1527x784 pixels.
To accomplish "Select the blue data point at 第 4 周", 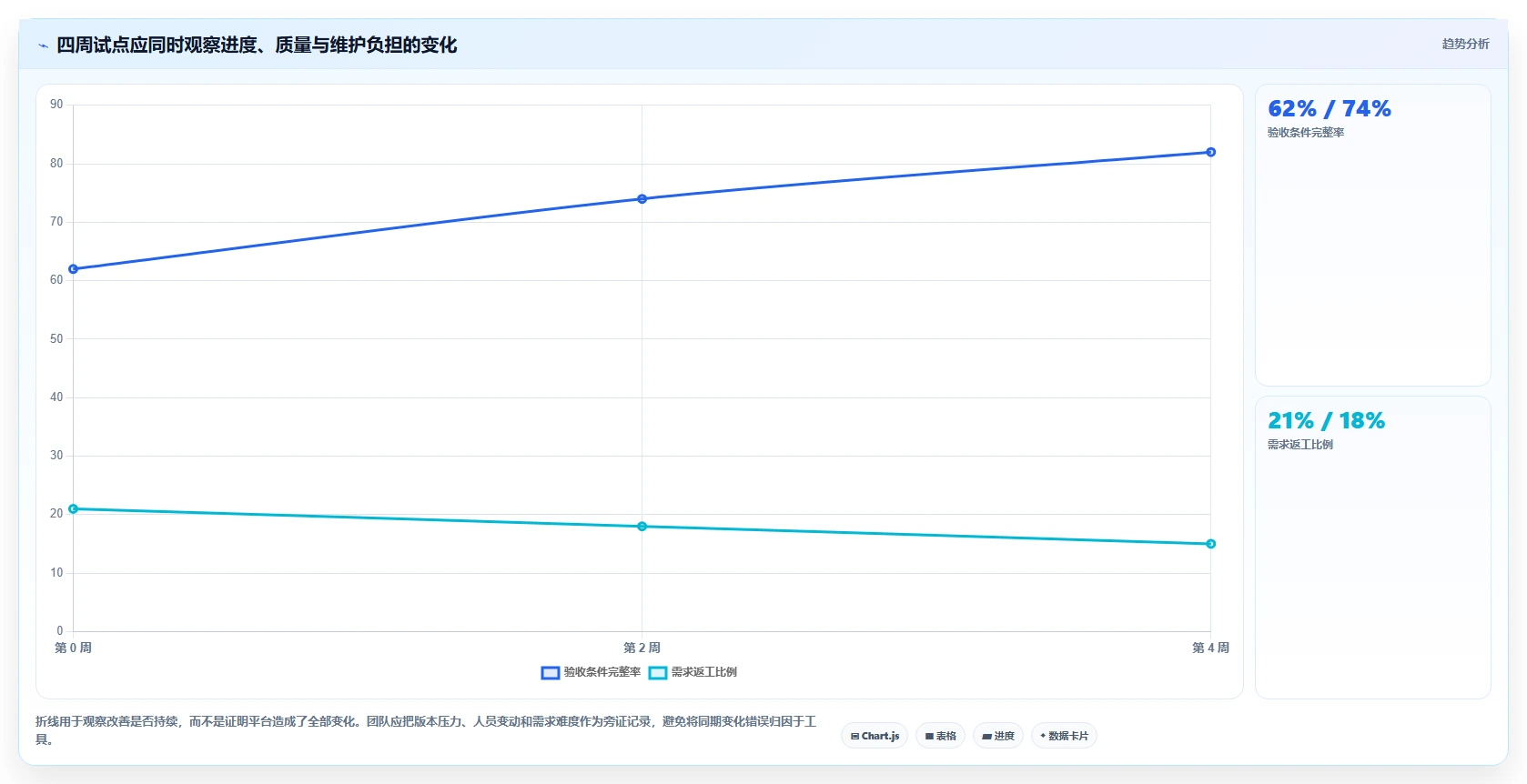I will [1210, 152].
